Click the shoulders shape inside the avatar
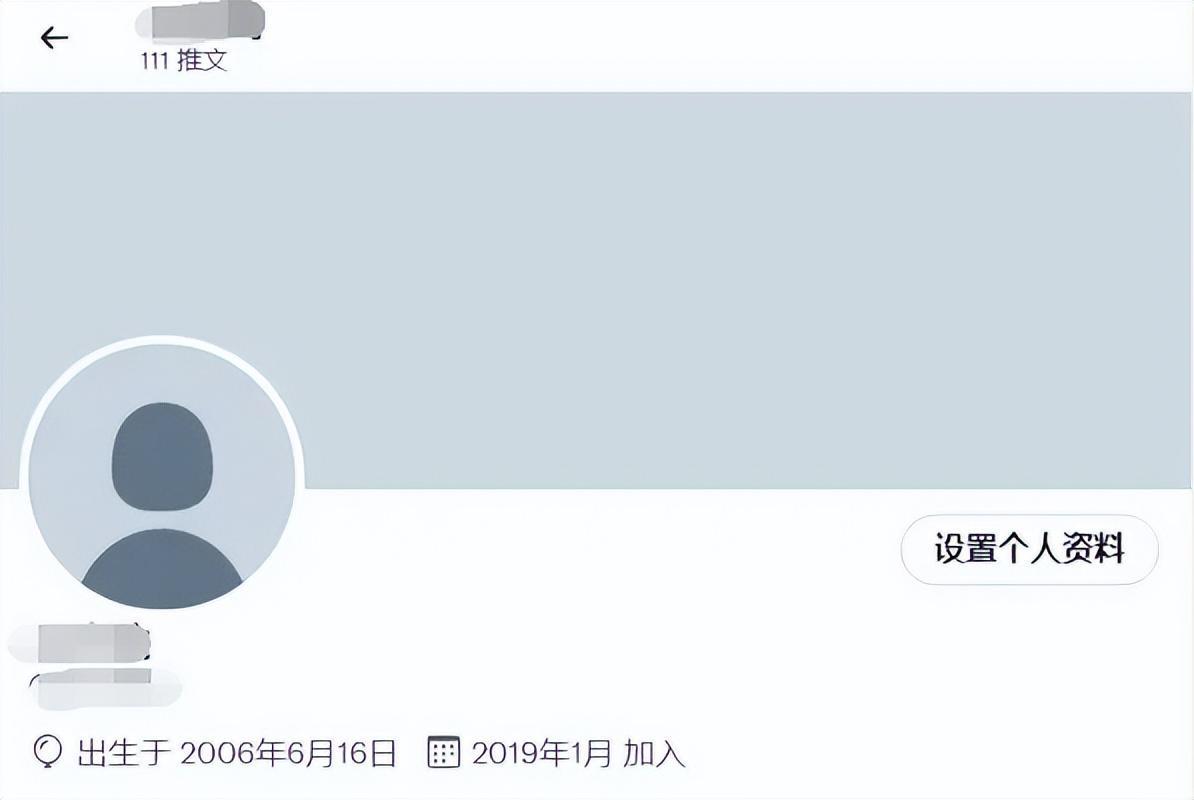 point(162,569)
